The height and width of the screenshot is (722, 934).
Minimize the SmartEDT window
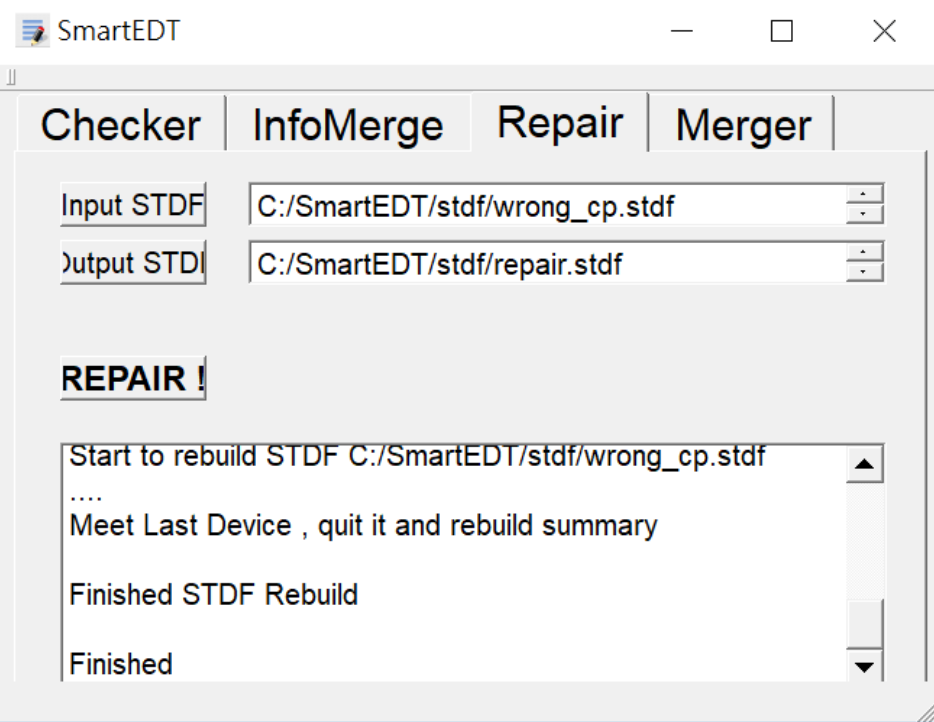[682, 32]
